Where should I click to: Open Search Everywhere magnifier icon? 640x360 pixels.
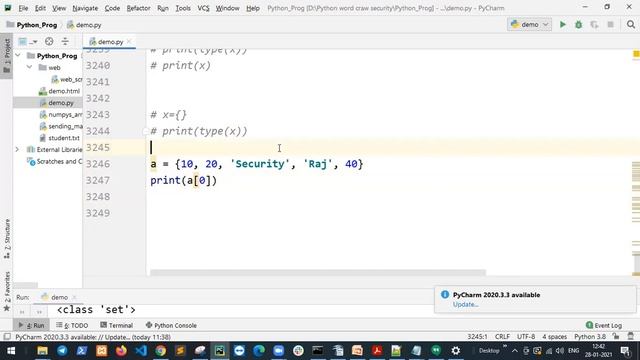(x=631, y=24)
